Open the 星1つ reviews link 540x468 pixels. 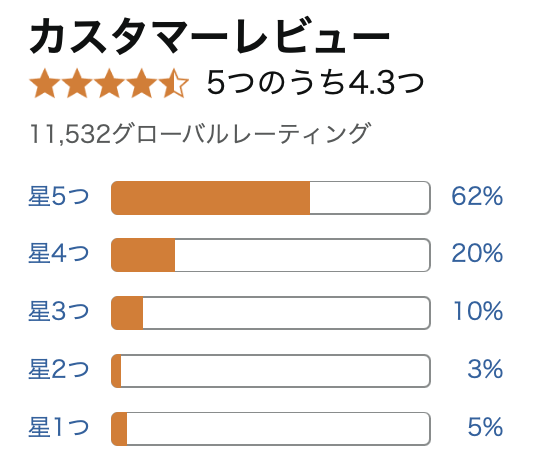pos(59,427)
